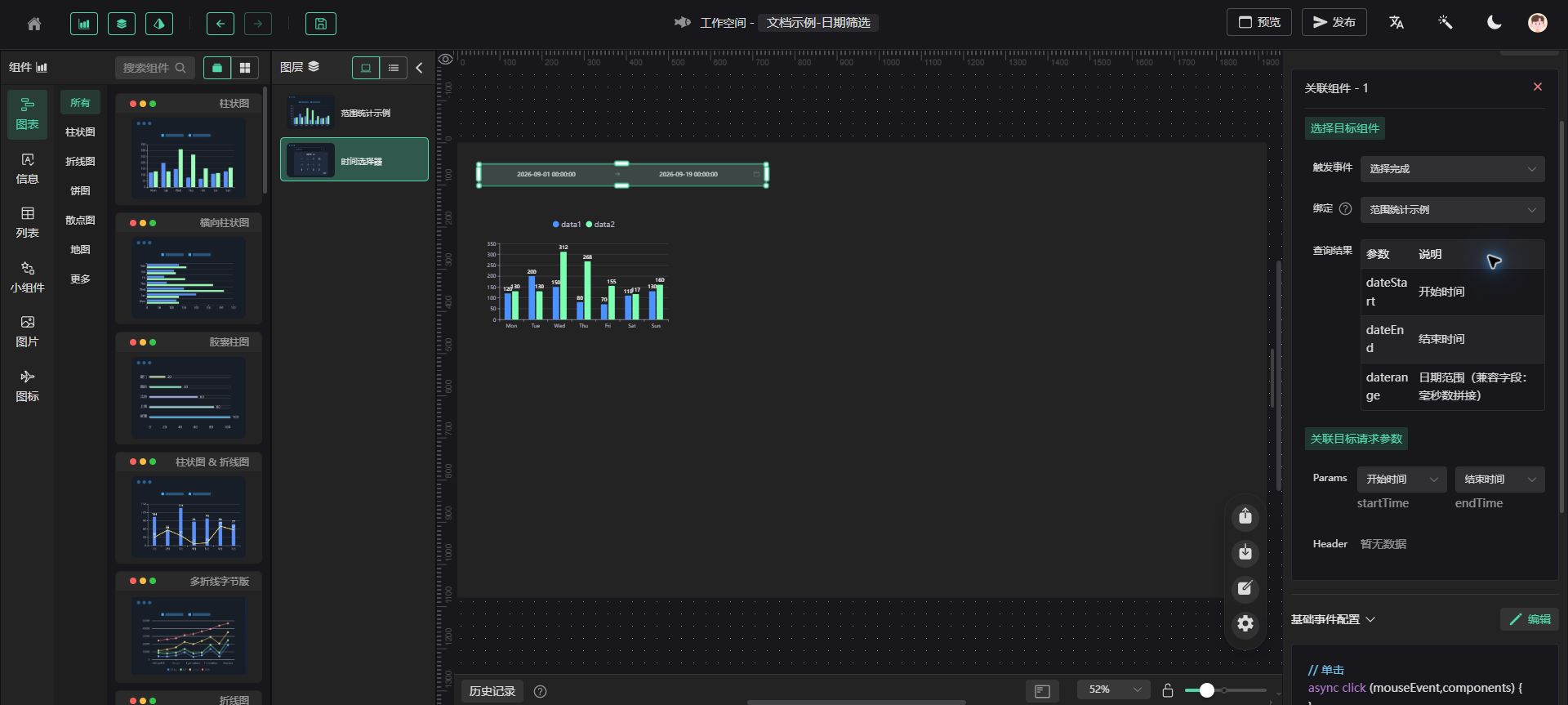Click the 发布 publish button
This screenshot has width=1568, height=705.
(1333, 22)
